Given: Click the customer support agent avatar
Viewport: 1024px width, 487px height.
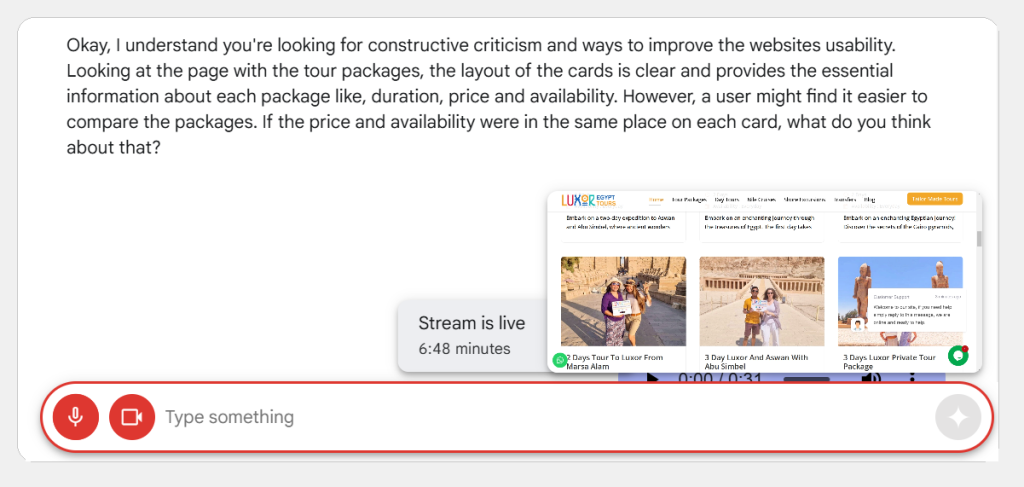Looking at the screenshot, I should point(857,325).
